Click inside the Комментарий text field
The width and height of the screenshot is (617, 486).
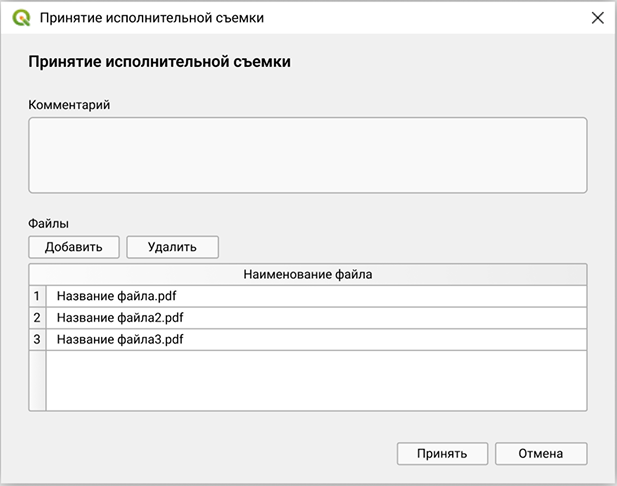pyautogui.click(x=307, y=155)
